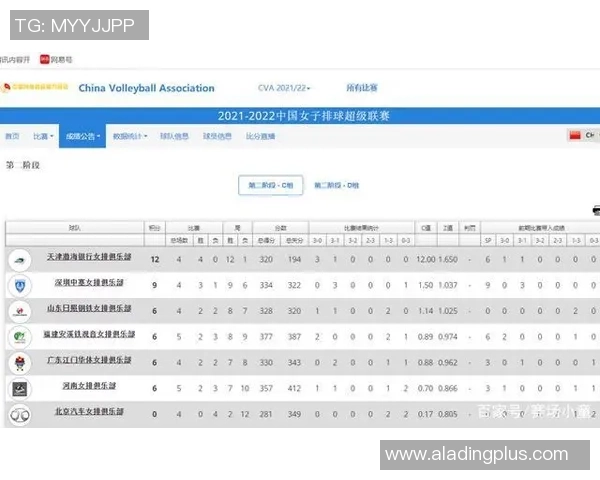
Task: Click the red NetEase bookmark icon
Action: point(44,59)
